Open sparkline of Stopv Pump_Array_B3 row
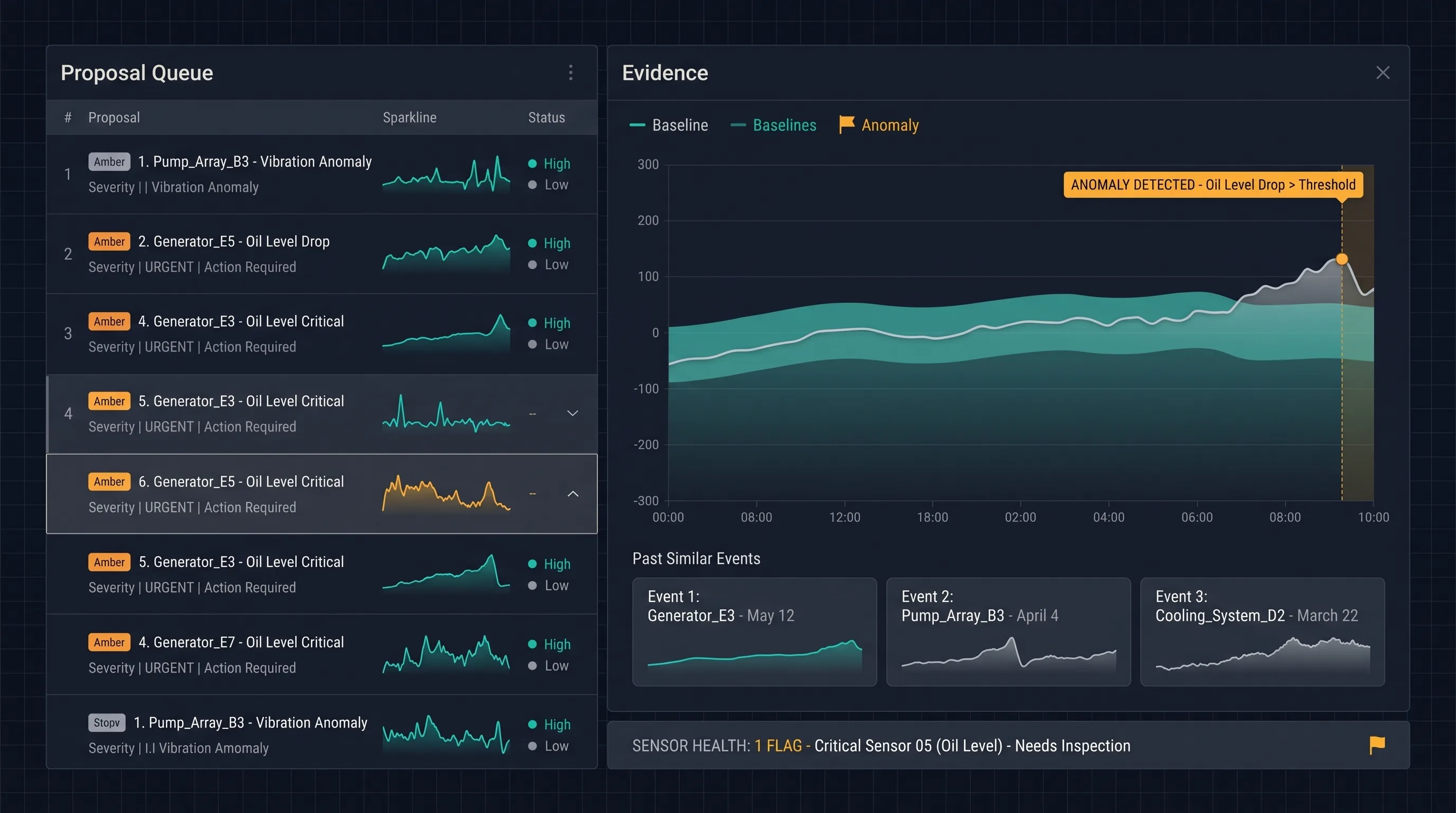Viewport: 1456px width, 813px height. pos(447,734)
